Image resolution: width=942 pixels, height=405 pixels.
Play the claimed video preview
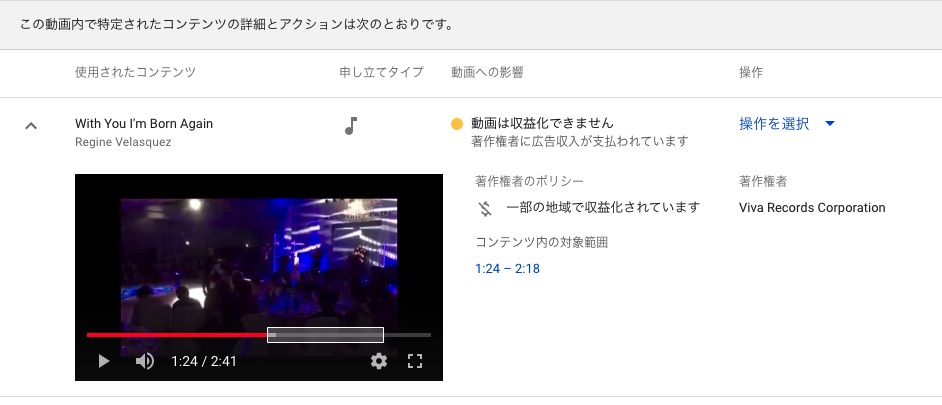click(103, 361)
